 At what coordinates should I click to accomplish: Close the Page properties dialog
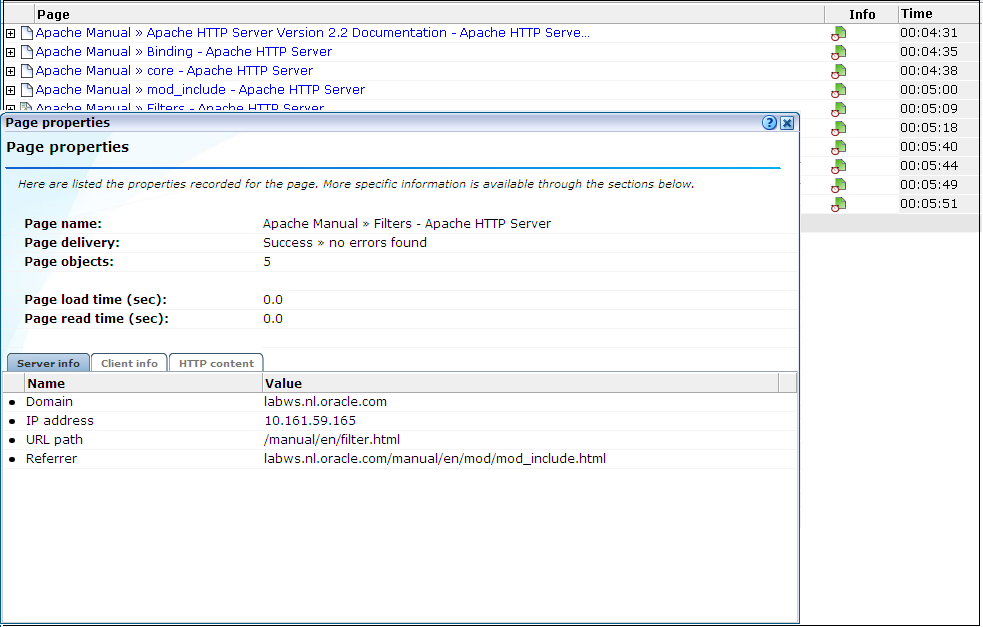787,123
